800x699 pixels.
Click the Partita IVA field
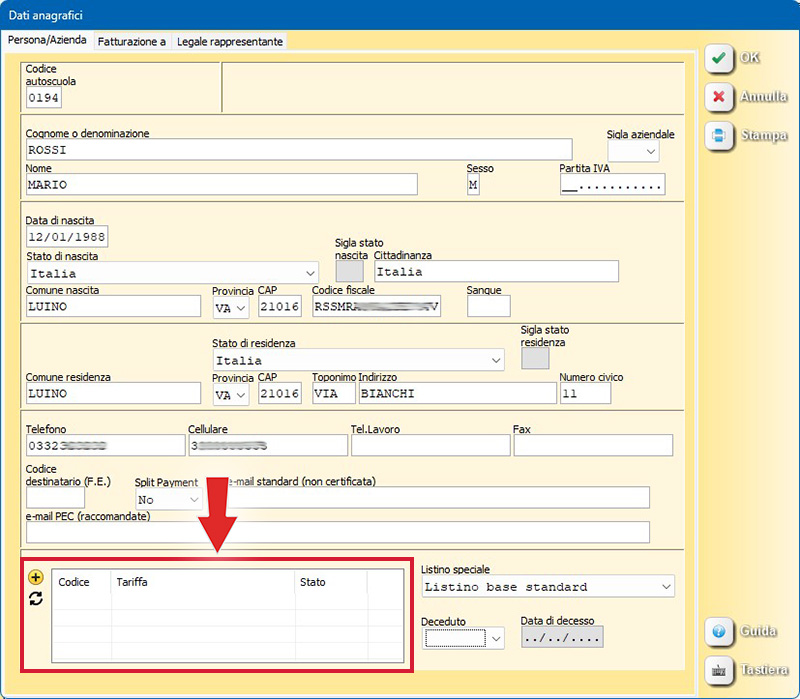coord(612,185)
